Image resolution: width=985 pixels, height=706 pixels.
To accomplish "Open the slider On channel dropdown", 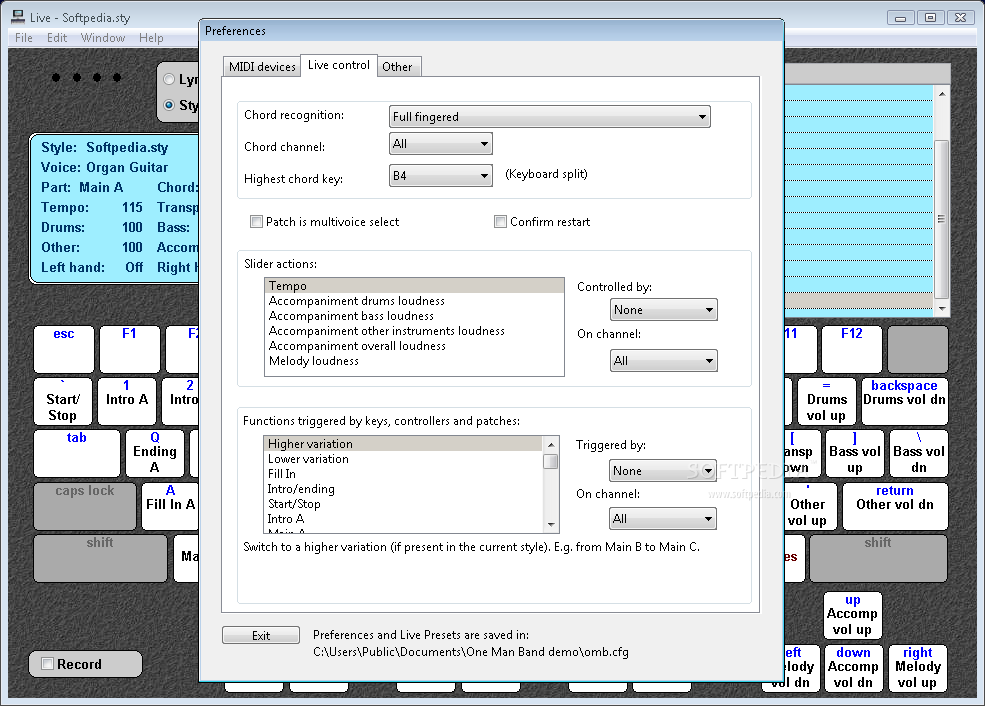I will point(663,361).
